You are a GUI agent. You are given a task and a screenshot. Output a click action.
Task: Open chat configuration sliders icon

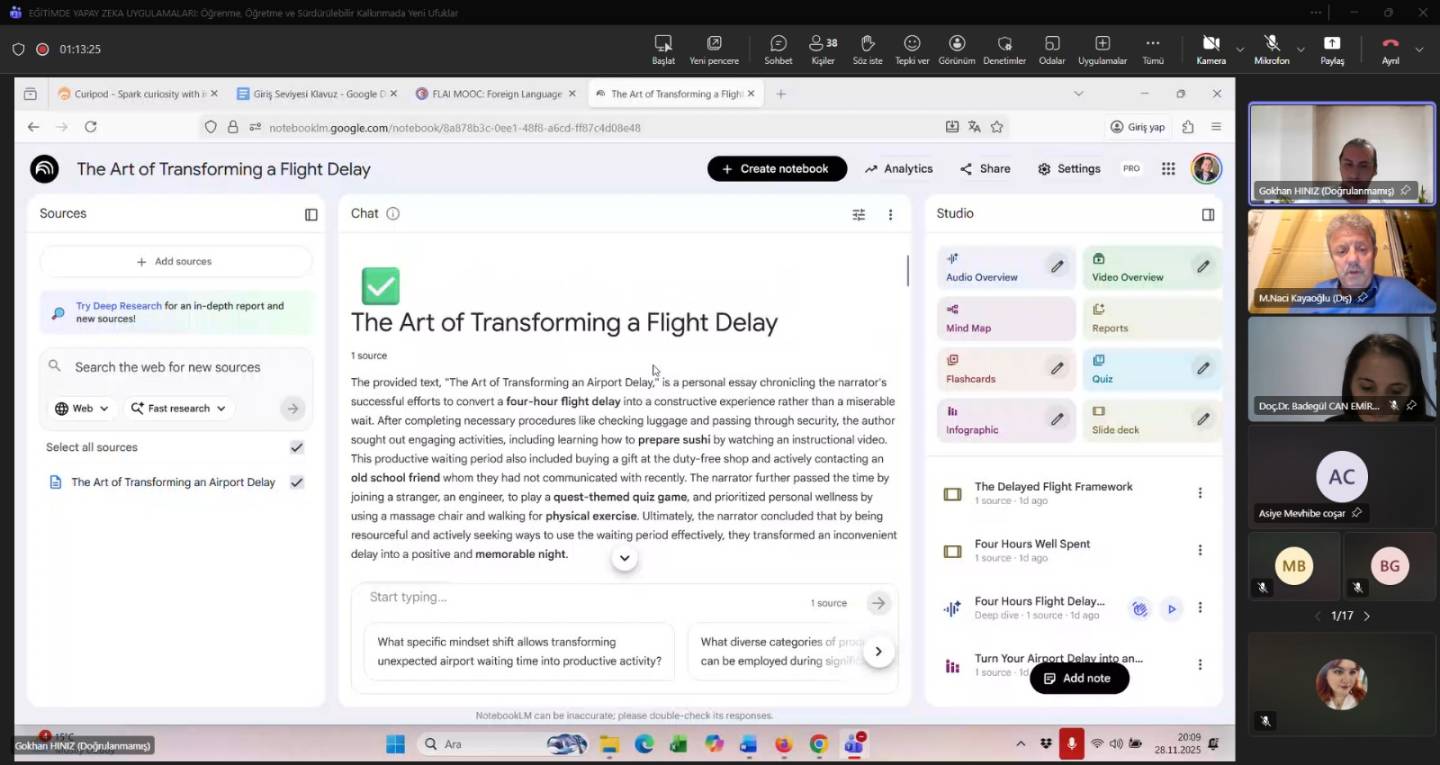click(x=858, y=215)
